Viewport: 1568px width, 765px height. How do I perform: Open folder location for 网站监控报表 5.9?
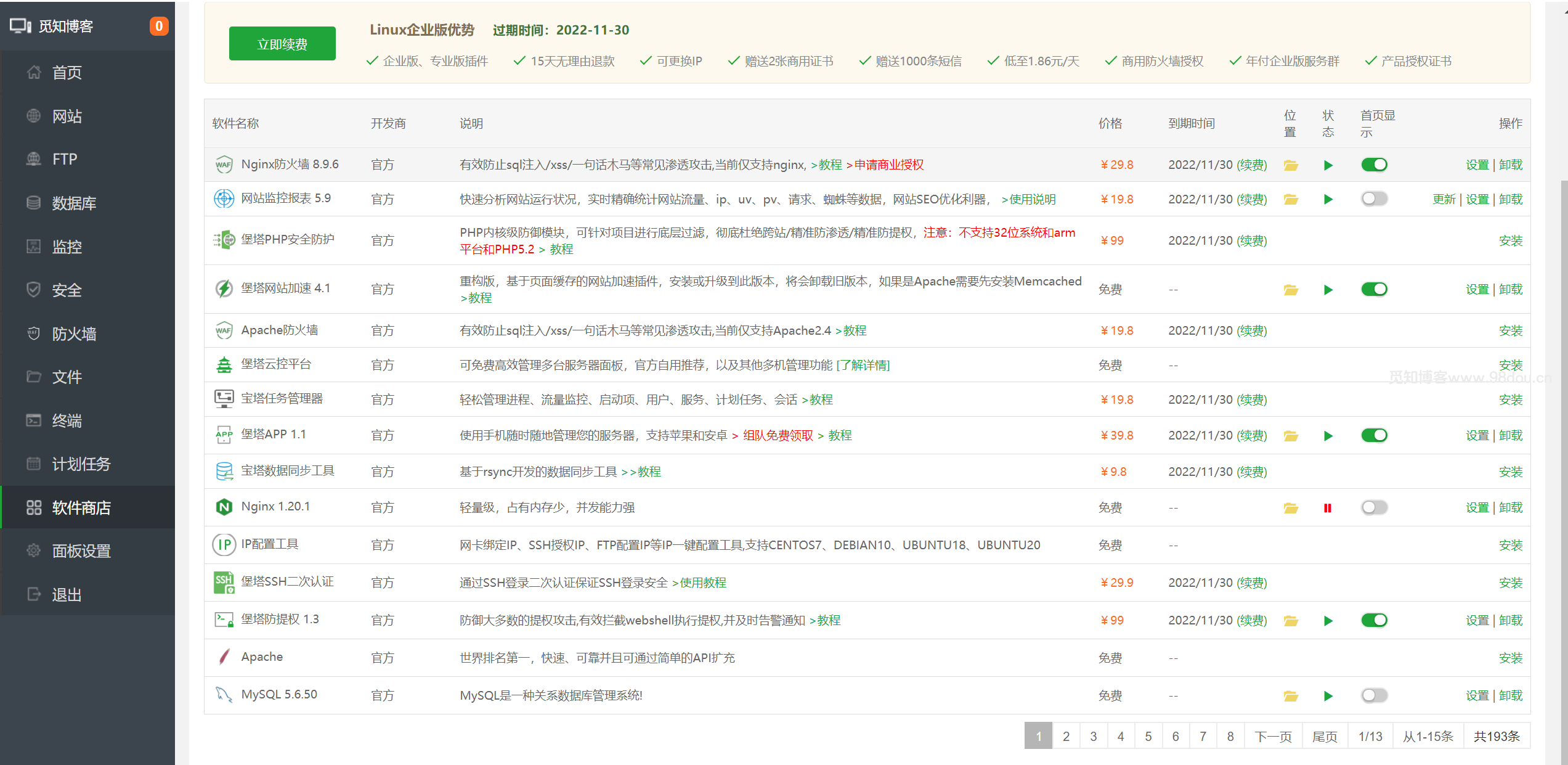tap(1291, 199)
